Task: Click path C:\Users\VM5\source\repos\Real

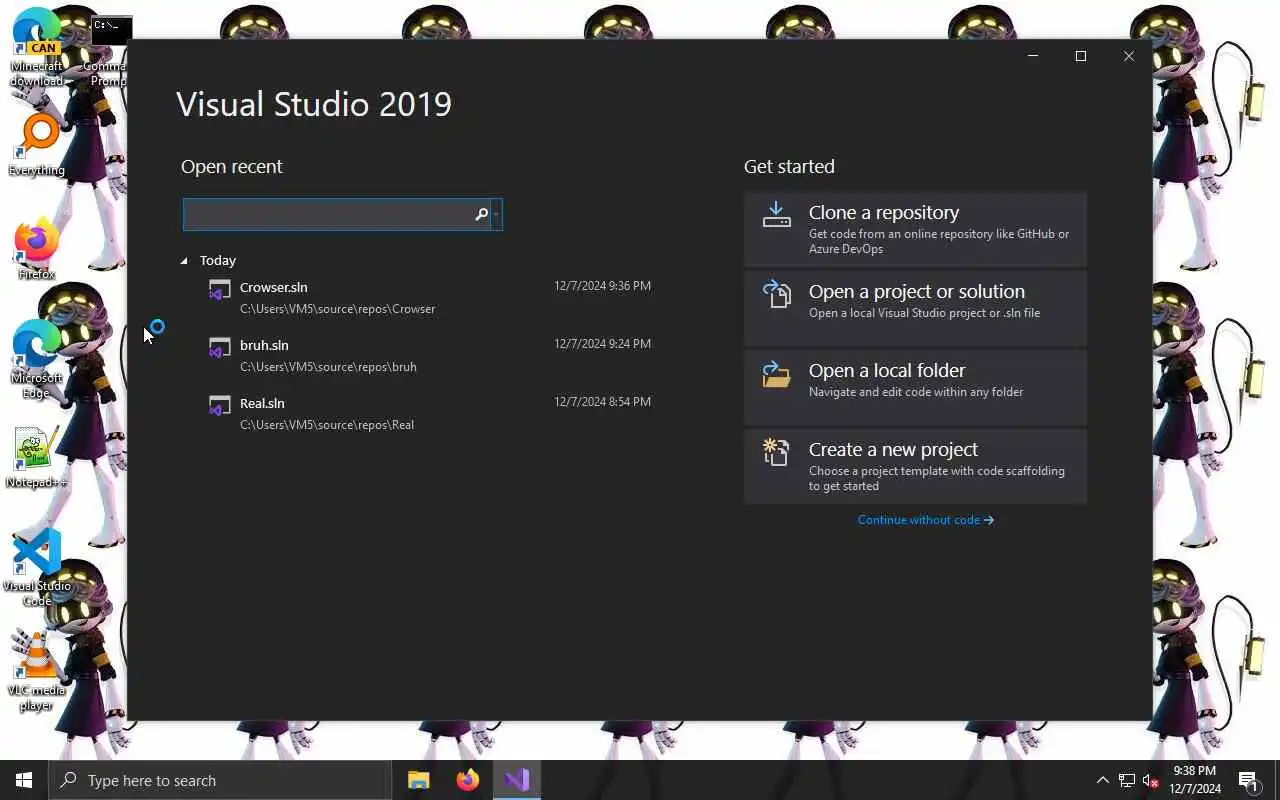Action: pyautogui.click(x=327, y=425)
